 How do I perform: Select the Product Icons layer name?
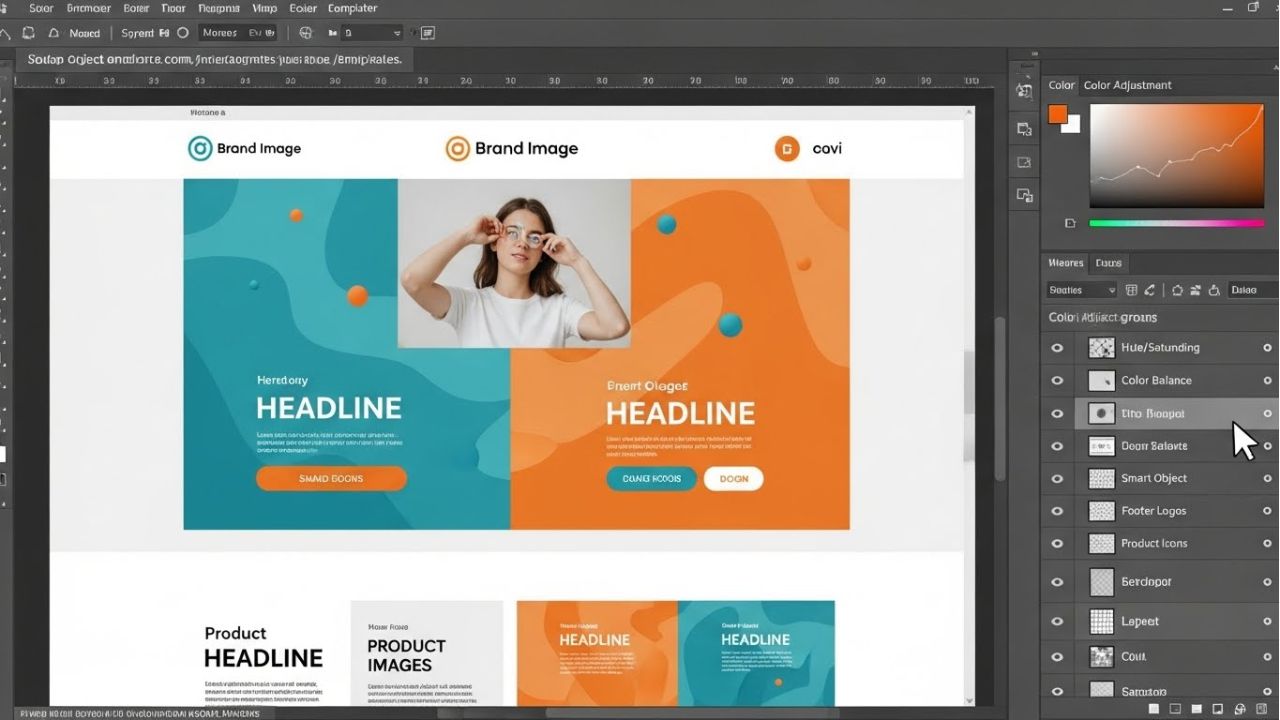pos(1154,544)
